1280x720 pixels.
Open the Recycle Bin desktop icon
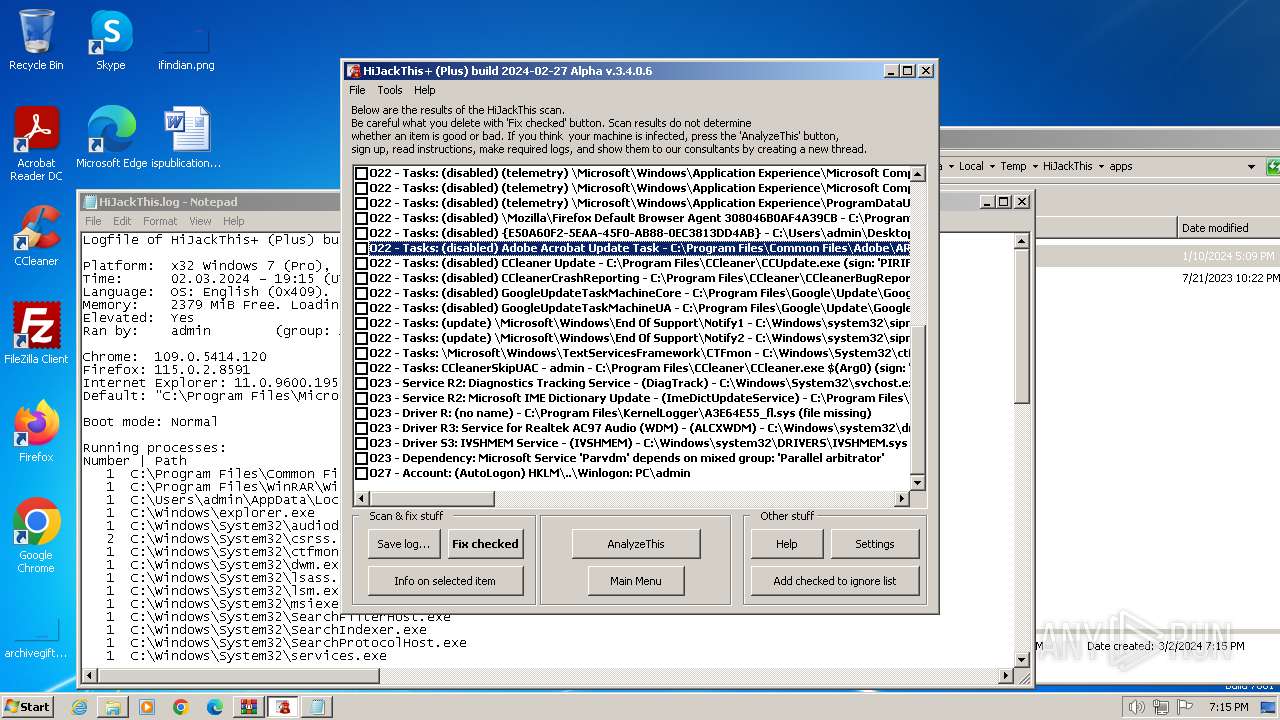tap(36, 40)
